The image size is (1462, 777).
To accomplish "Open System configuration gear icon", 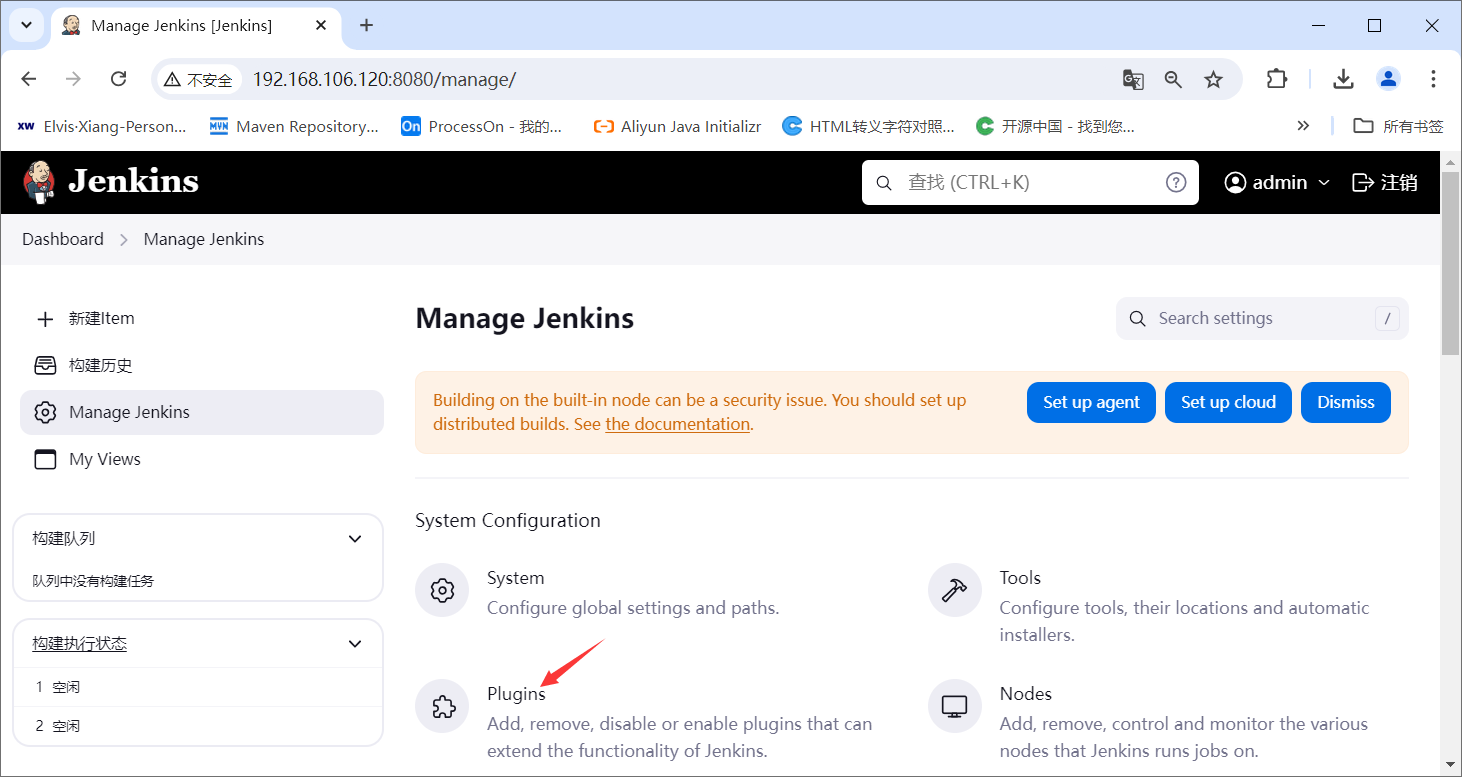I will click(x=442, y=590).
